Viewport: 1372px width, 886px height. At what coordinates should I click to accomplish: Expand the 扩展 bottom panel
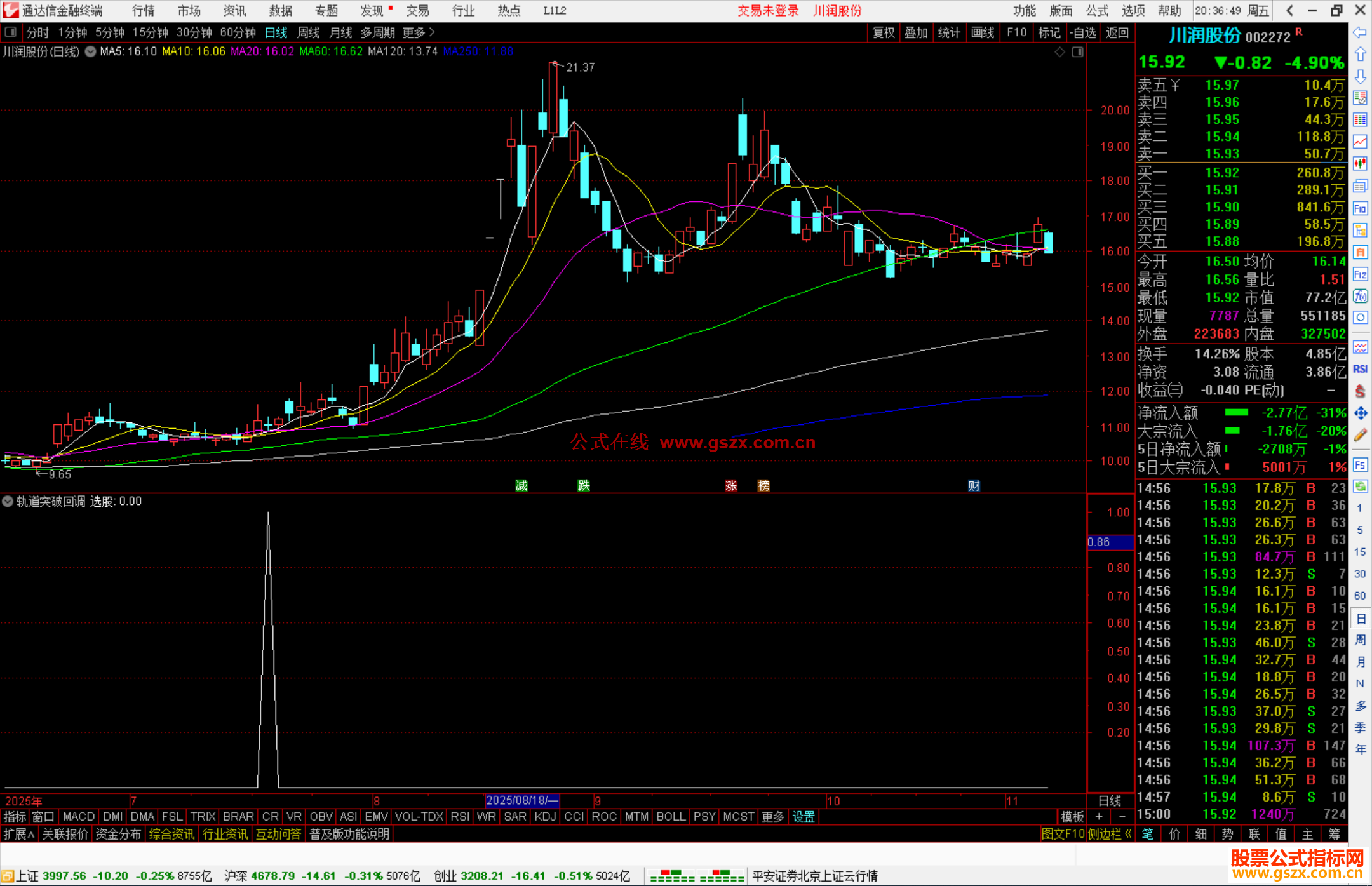click(x=18, y=834)
